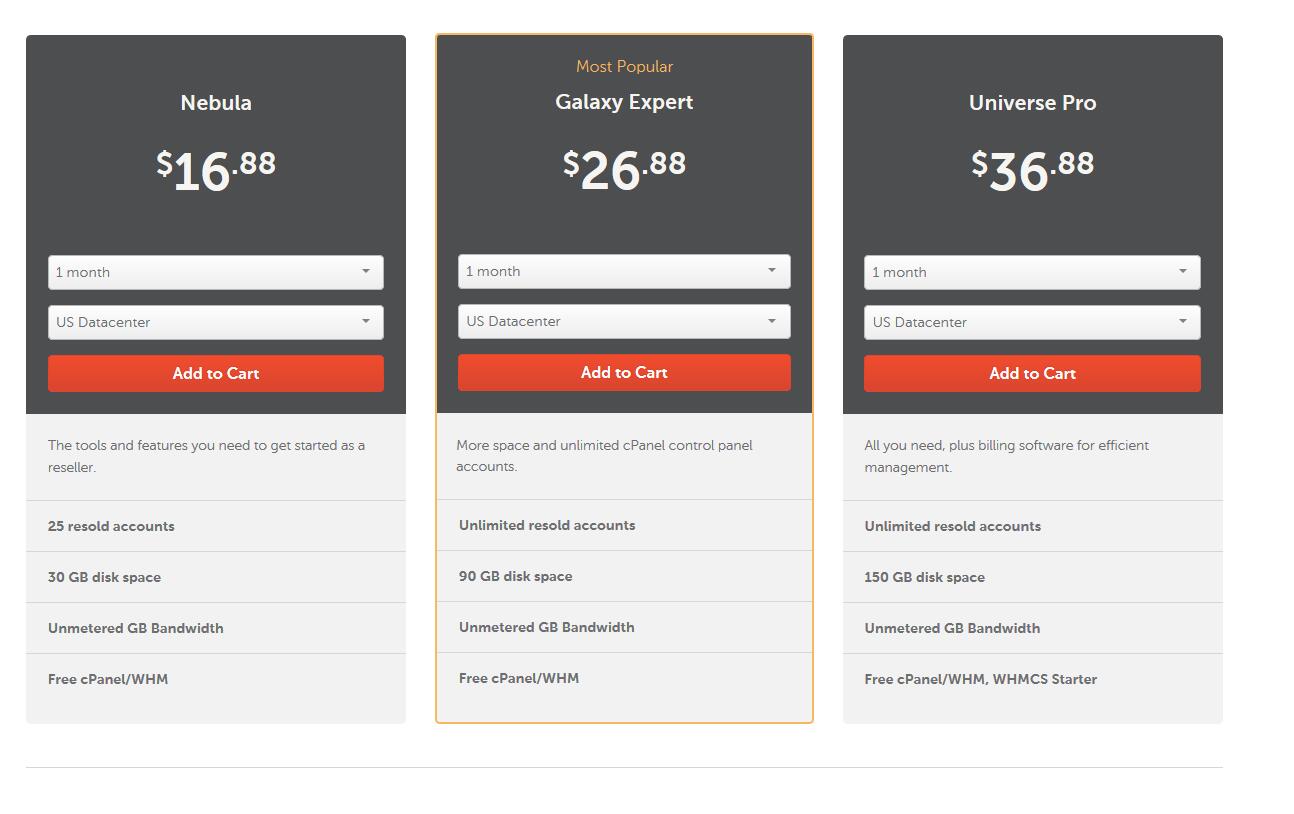
Task: Open Universe Pro US Datacenter dropdown
Action: tap(1032, 322)
